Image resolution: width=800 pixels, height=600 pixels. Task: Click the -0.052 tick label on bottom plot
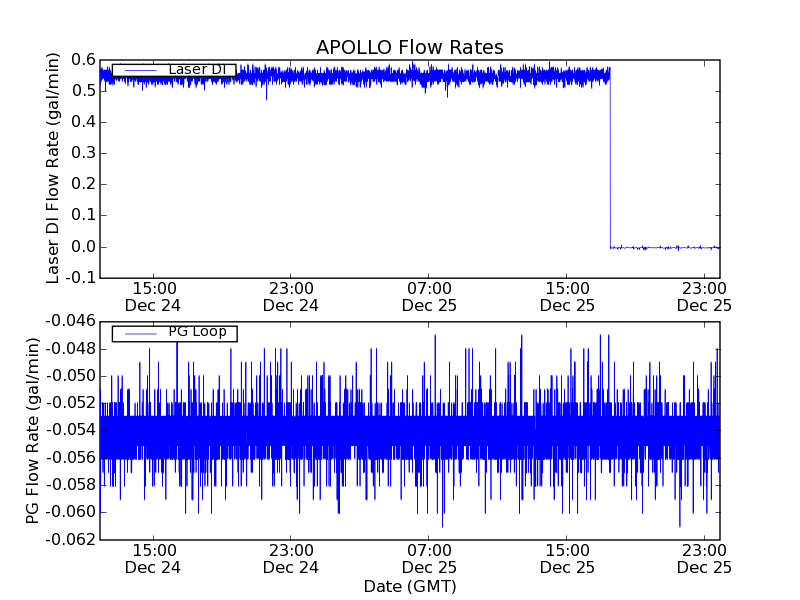pyautogui.click(x=70, y=403)
